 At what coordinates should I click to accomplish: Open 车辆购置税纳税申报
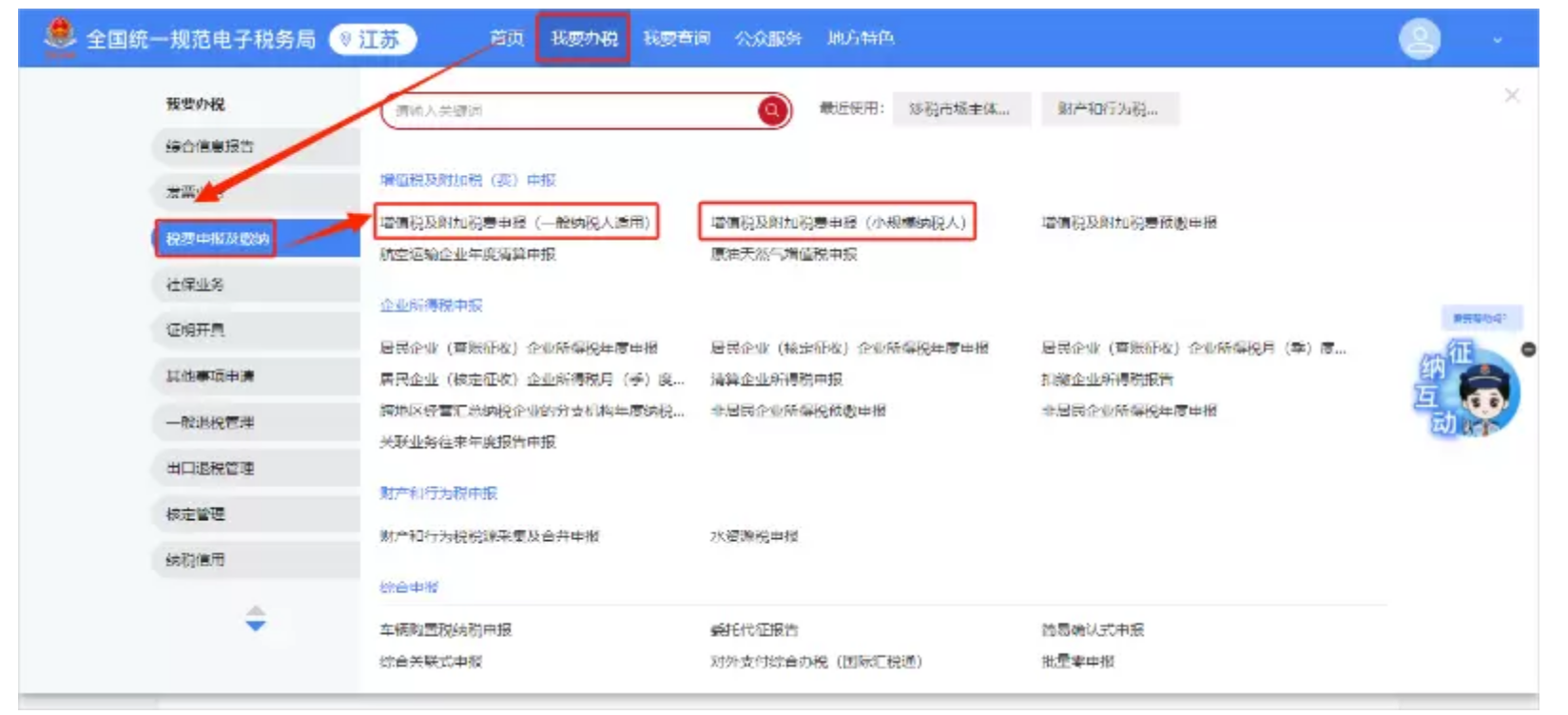pyautogui.click(x=446, y=629)
